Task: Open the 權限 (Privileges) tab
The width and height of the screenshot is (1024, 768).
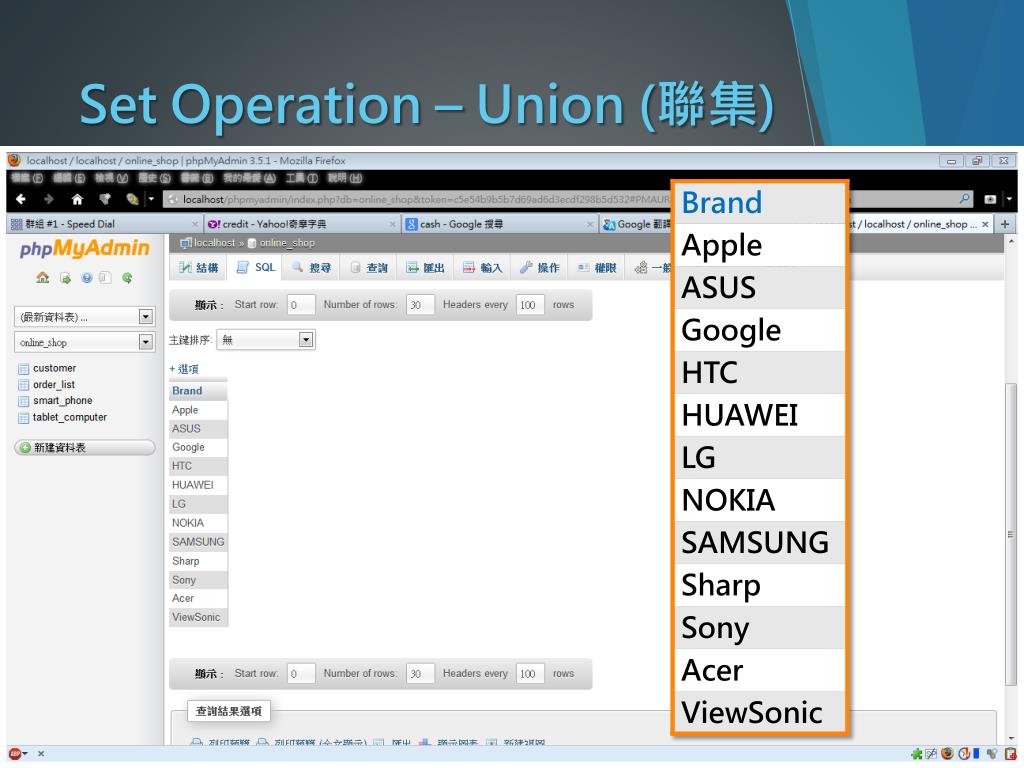Action: 597,268
